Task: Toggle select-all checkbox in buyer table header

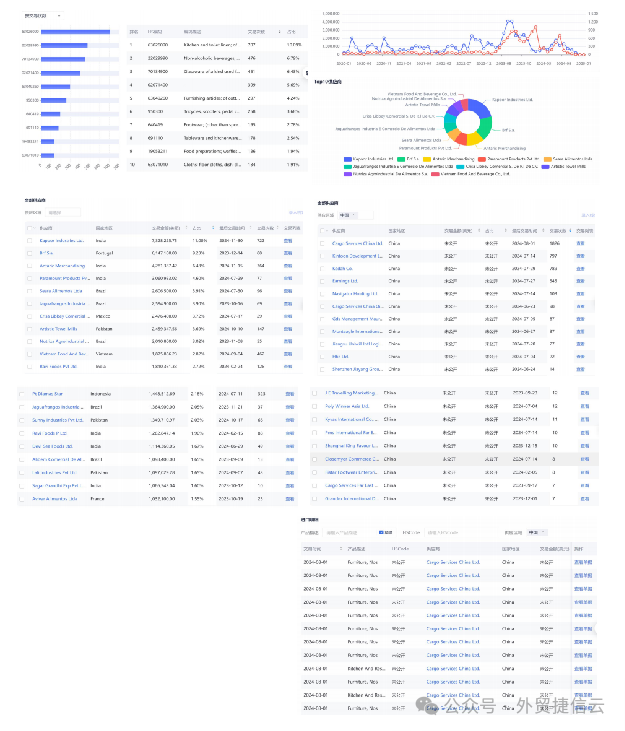Action: (29, 228)
